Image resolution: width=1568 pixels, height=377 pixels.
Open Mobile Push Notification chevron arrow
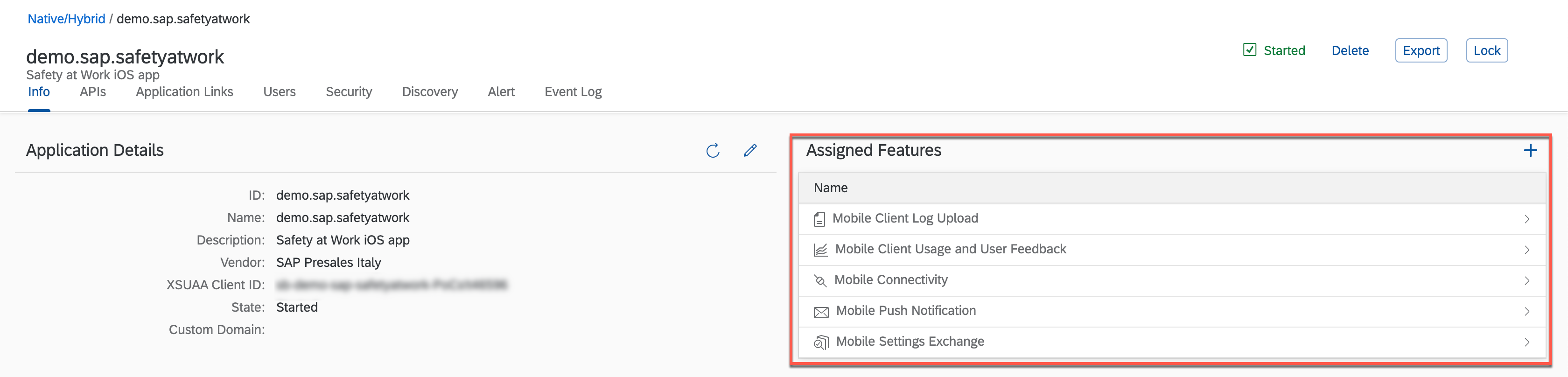(x=1526, y=312)
